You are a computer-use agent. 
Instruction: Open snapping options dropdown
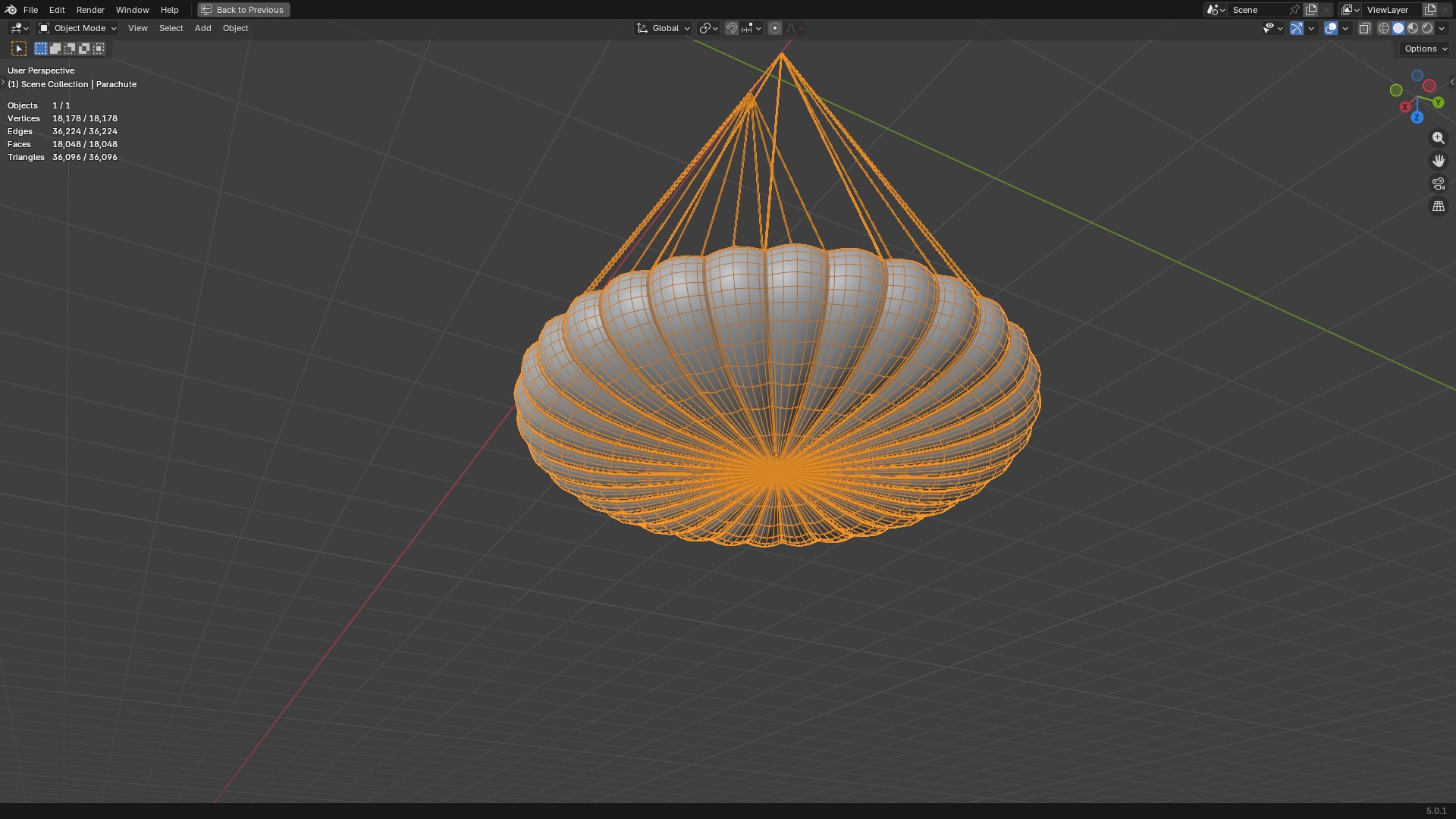(x=752, y=28)
